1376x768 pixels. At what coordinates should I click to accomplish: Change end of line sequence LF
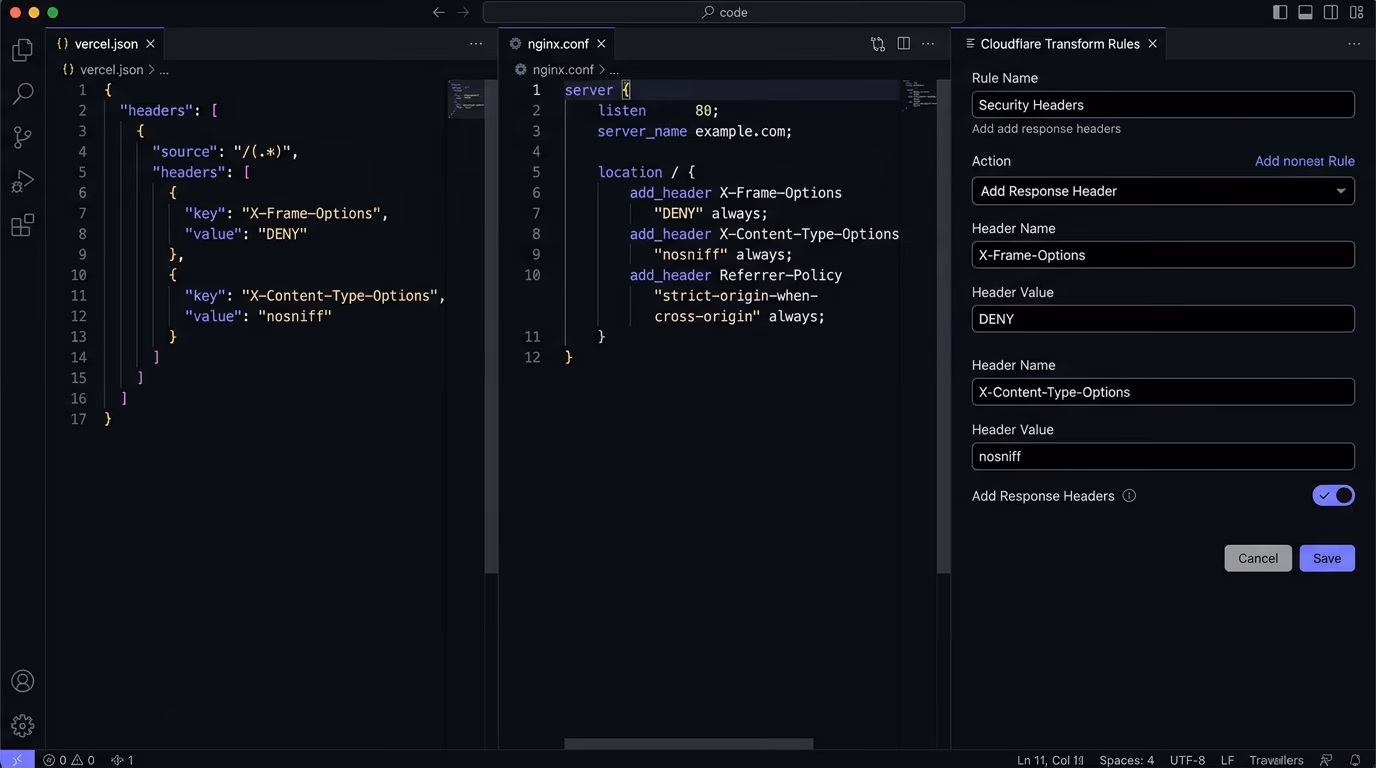(1227, 760)
